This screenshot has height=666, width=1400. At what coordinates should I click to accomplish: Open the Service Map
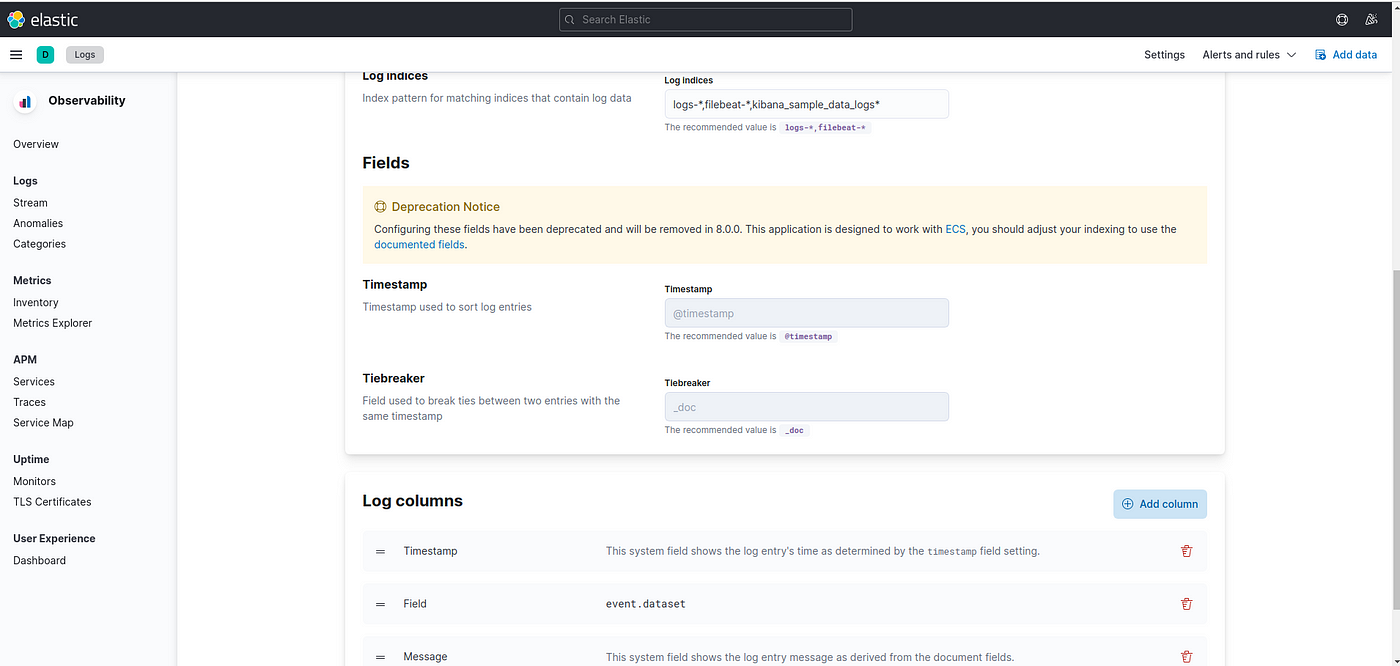(x=43, y=423)
